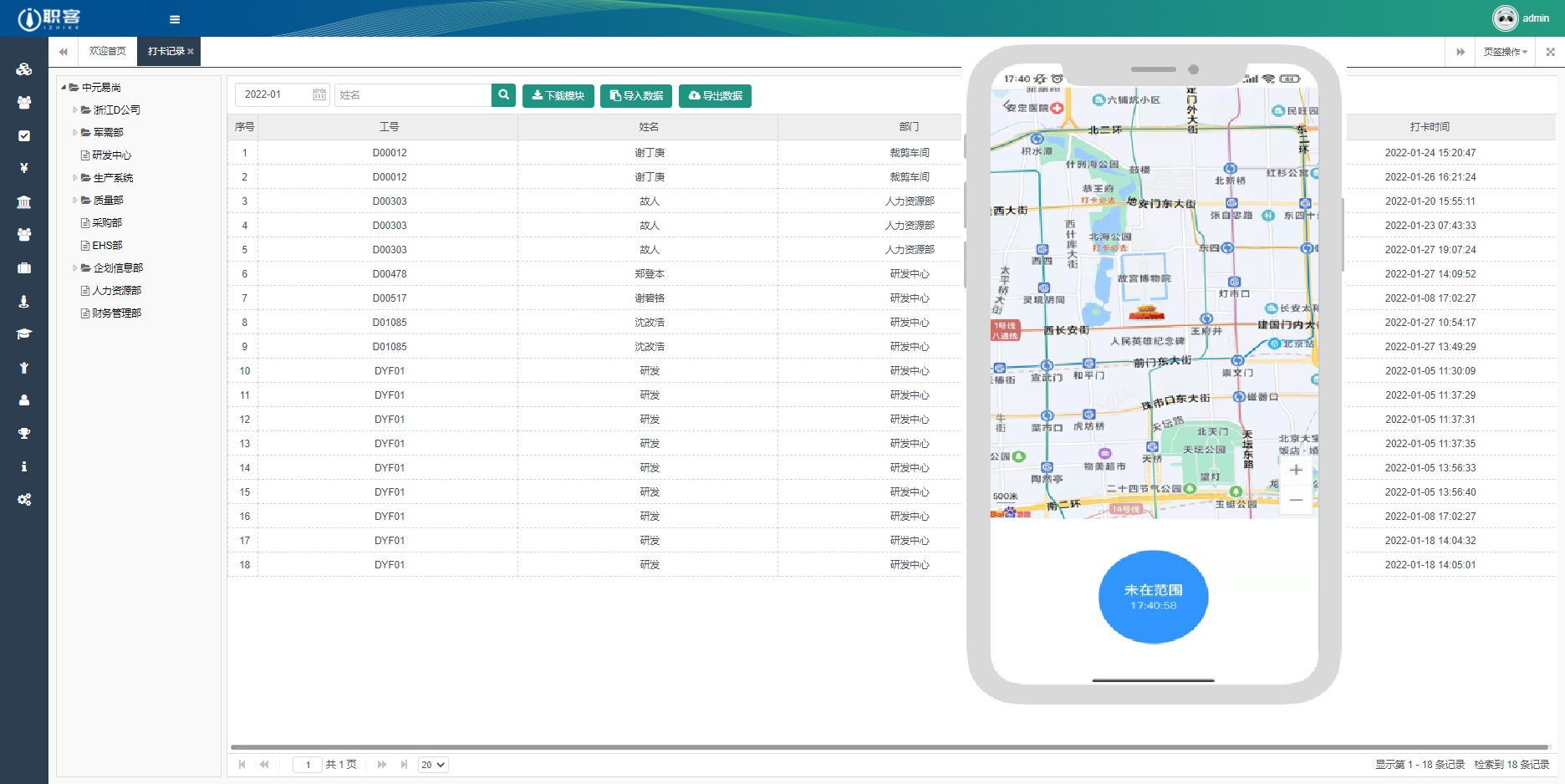Click the yen currency icon in sidebar
1565x784 pixels.
pos(24,168)
